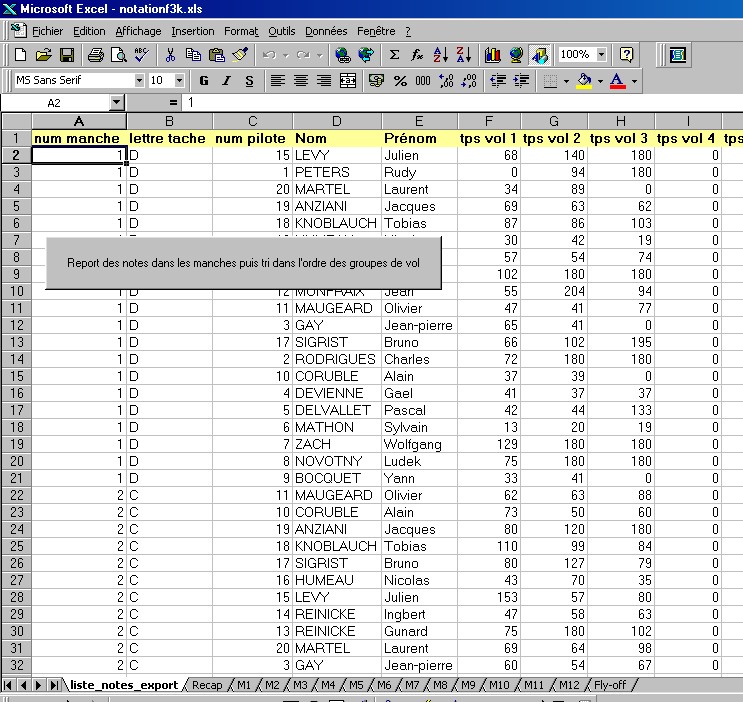Apply red Font Color A
The image size is (743, 702).
coord(617,81)
